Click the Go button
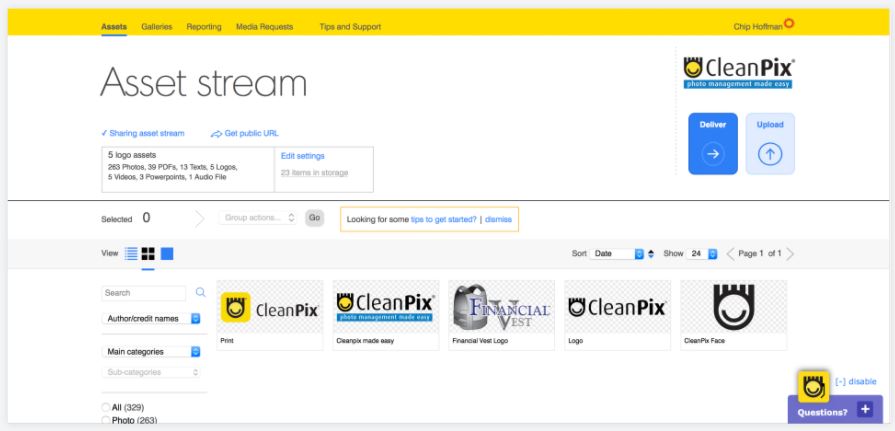 click(315, 218)
